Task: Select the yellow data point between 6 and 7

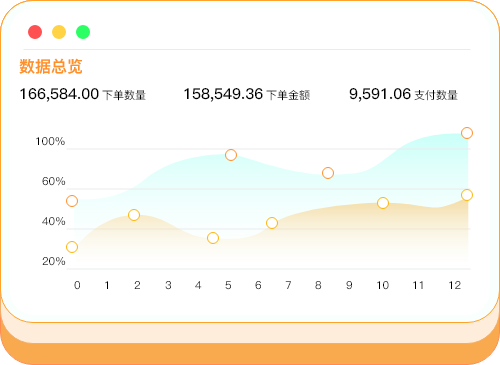Action: 272,223
